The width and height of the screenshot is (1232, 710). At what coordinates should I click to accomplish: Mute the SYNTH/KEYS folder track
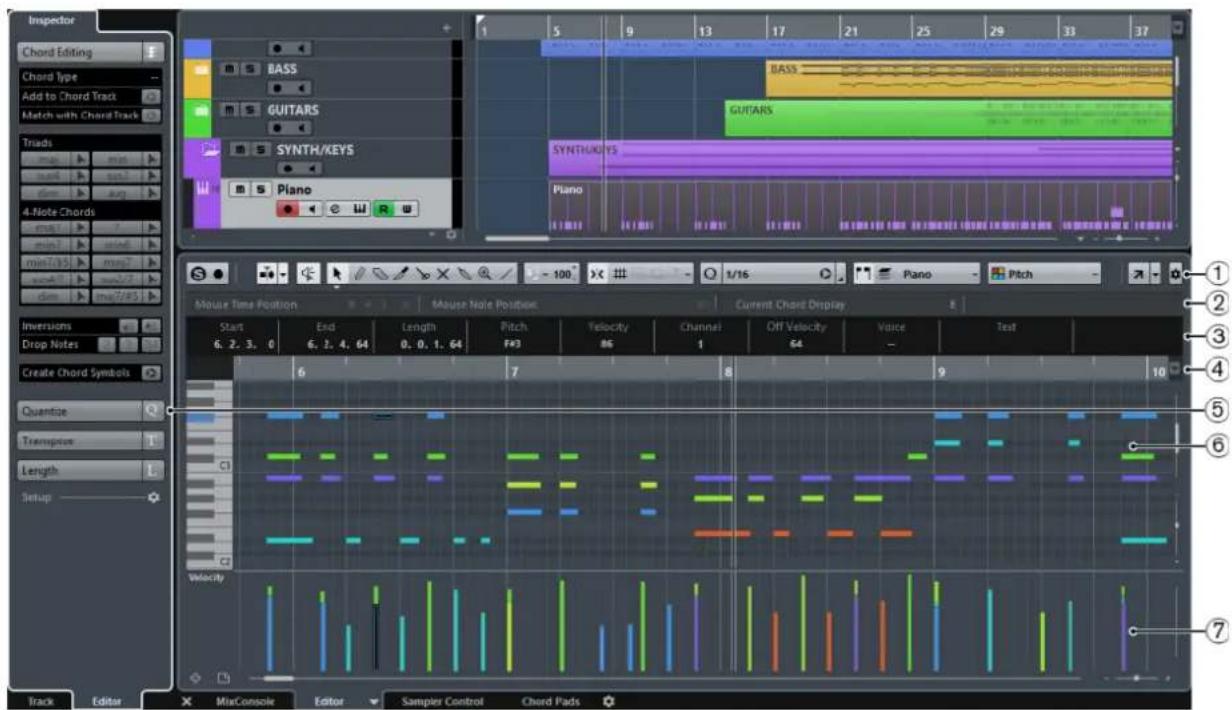click(x=239, y=149)
